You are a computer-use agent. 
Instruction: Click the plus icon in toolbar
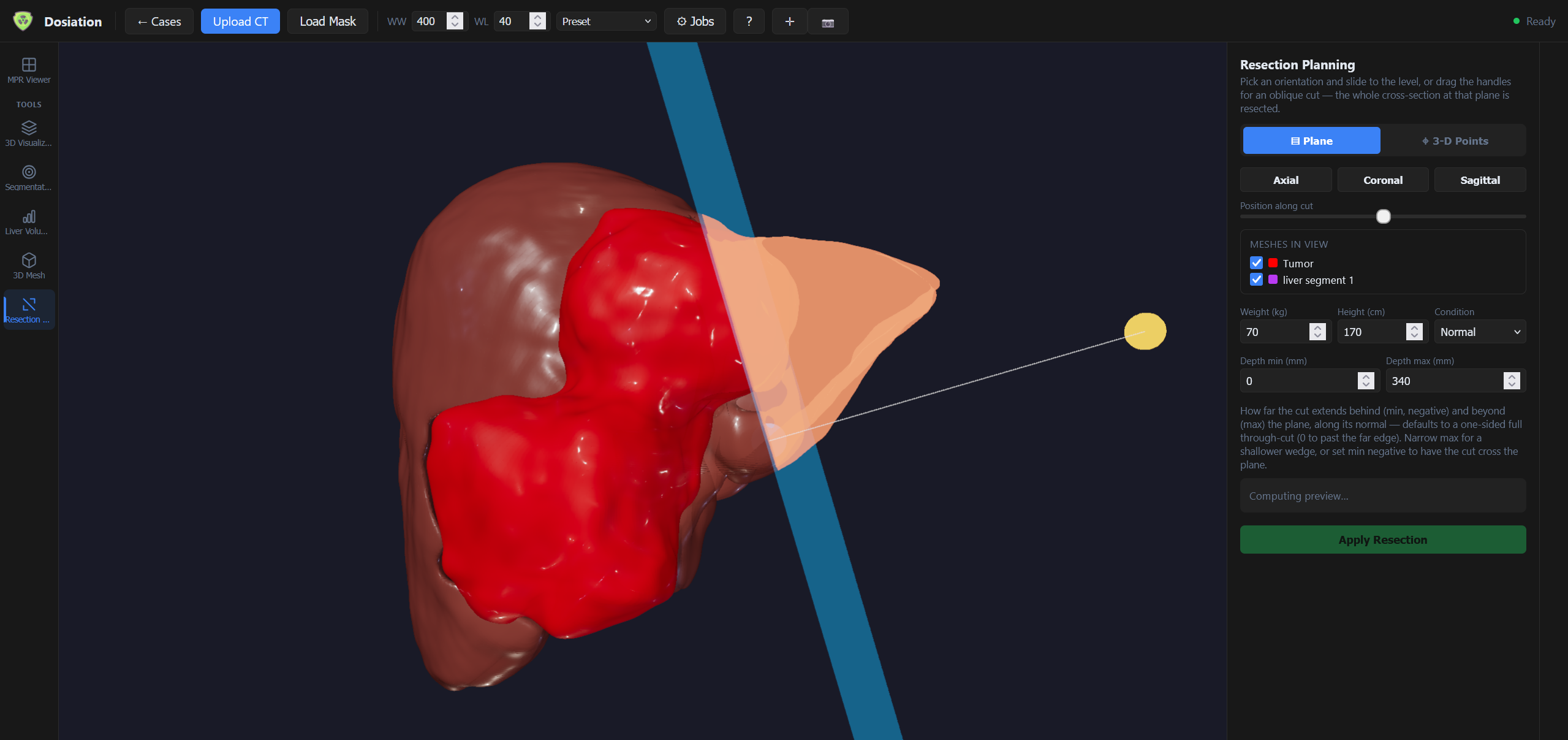[789, 21]
